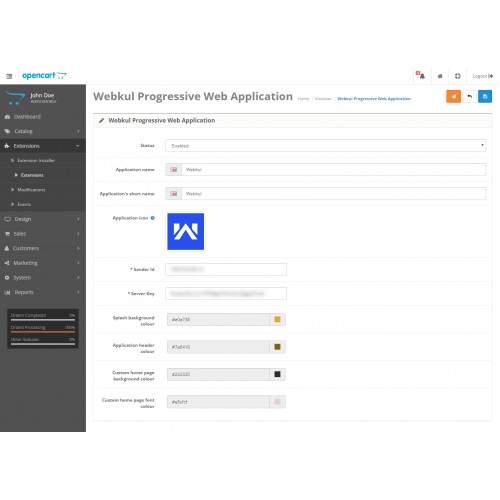Screen dimensions: 500x500
Task: Click the Dashboard sidebar icon
Action: (7, 117)
